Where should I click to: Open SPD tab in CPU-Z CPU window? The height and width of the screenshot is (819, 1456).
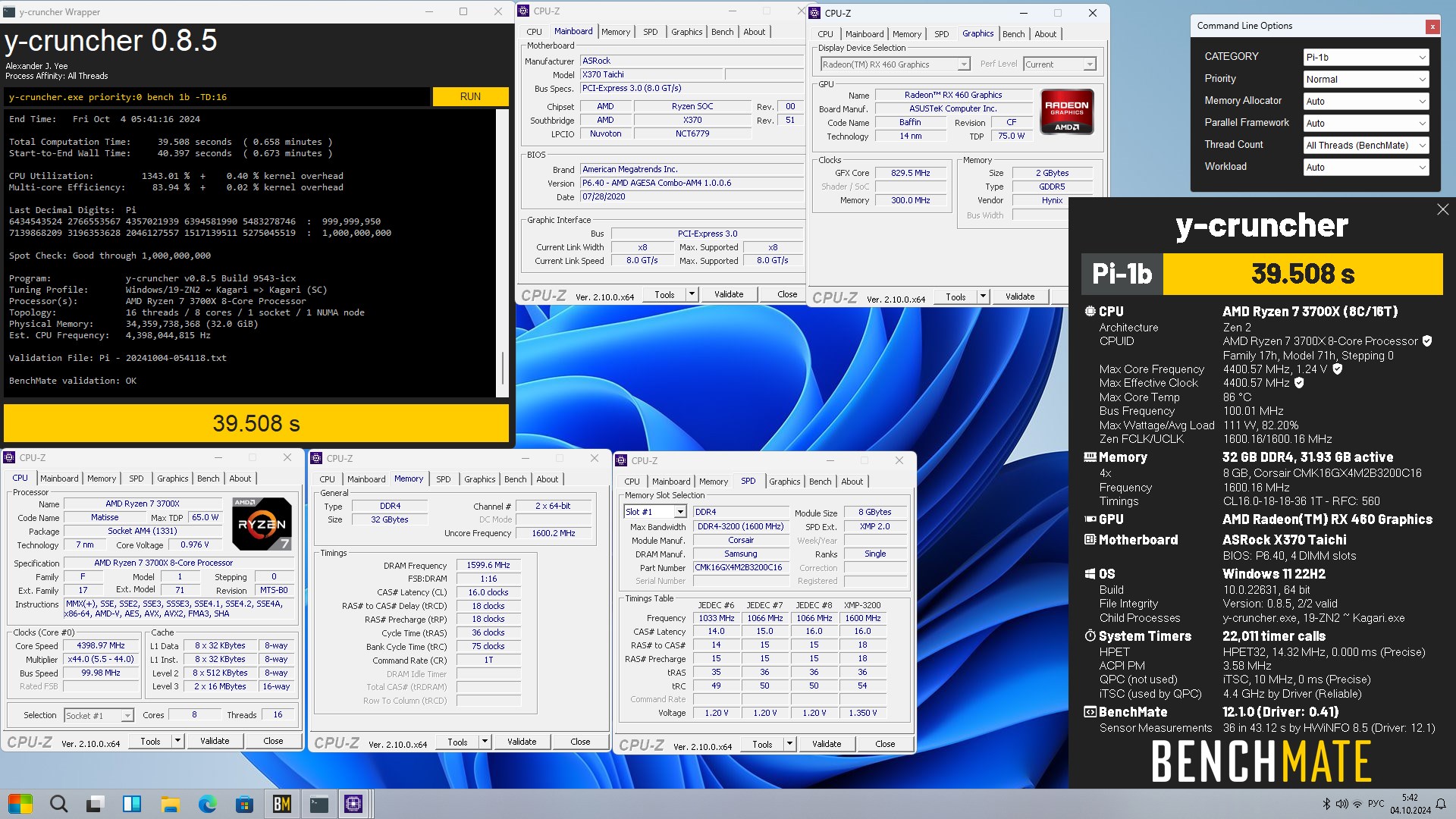[136, 479]
